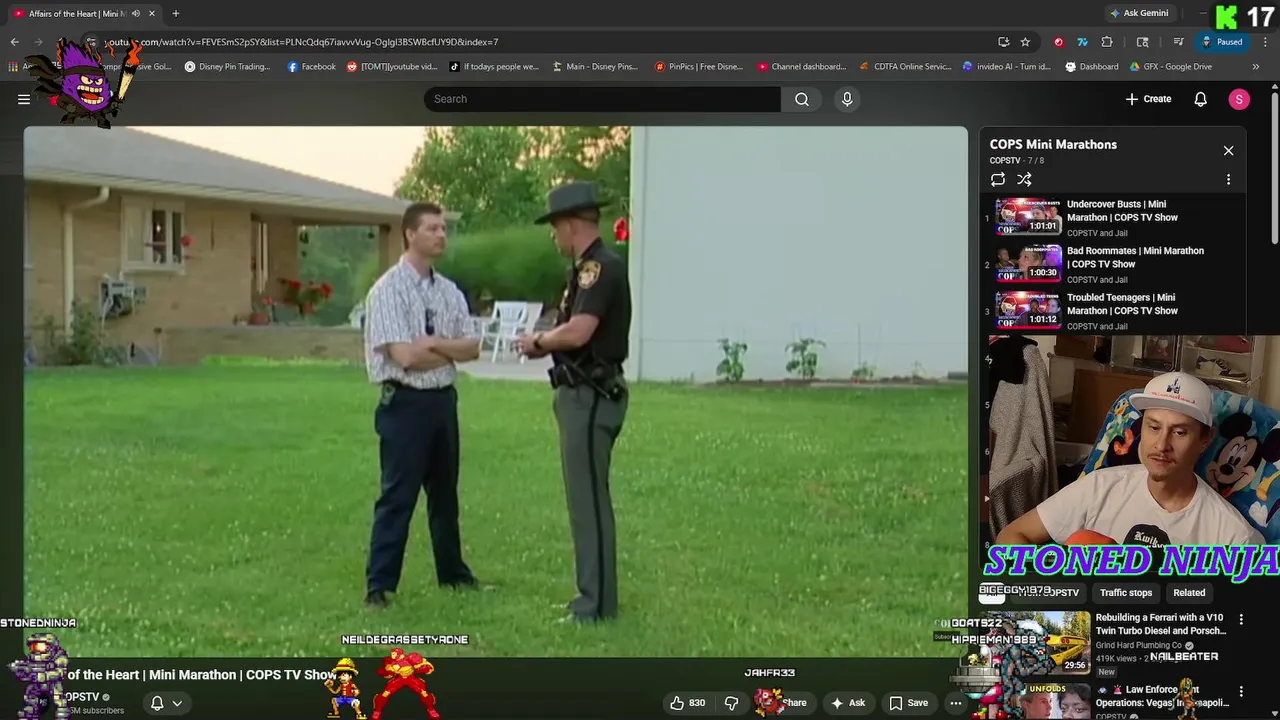Focus the YouTube search field
This screenshot has height=720, width=1280.
pyautogui.click(x=602, y=99)
